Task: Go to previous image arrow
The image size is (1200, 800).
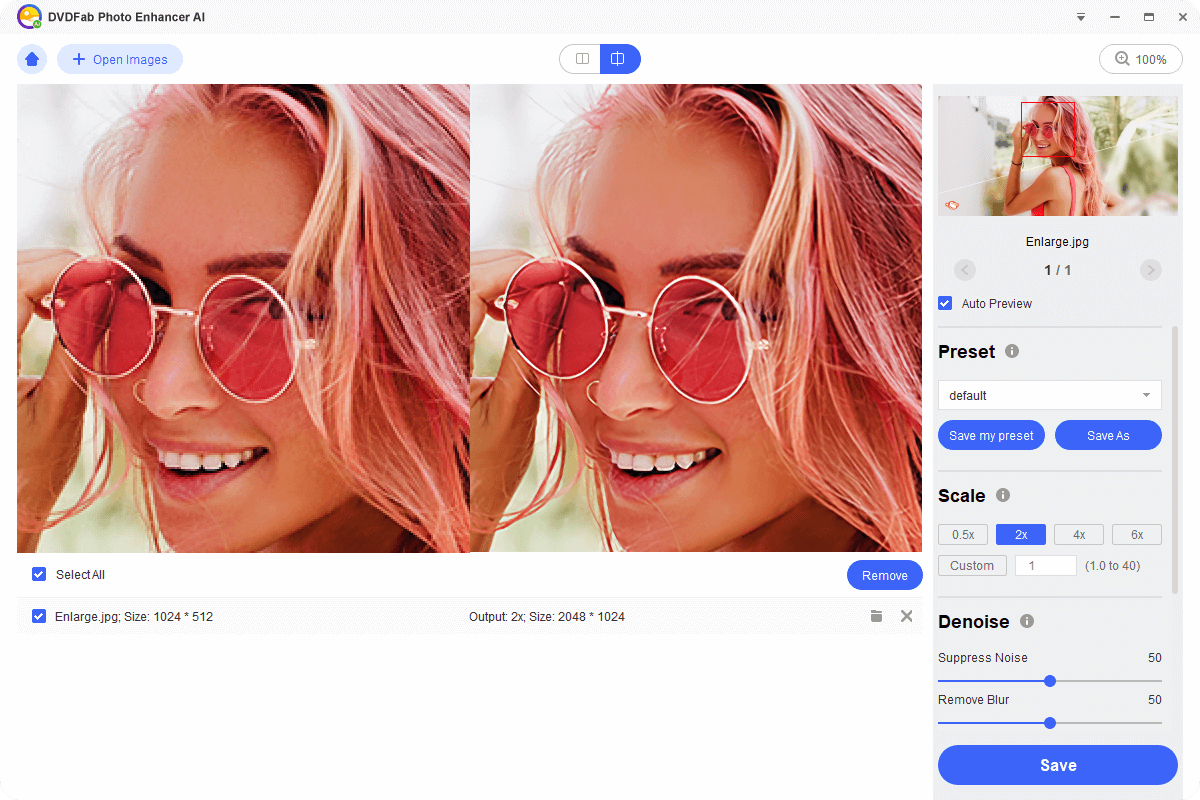Action: 965,270
